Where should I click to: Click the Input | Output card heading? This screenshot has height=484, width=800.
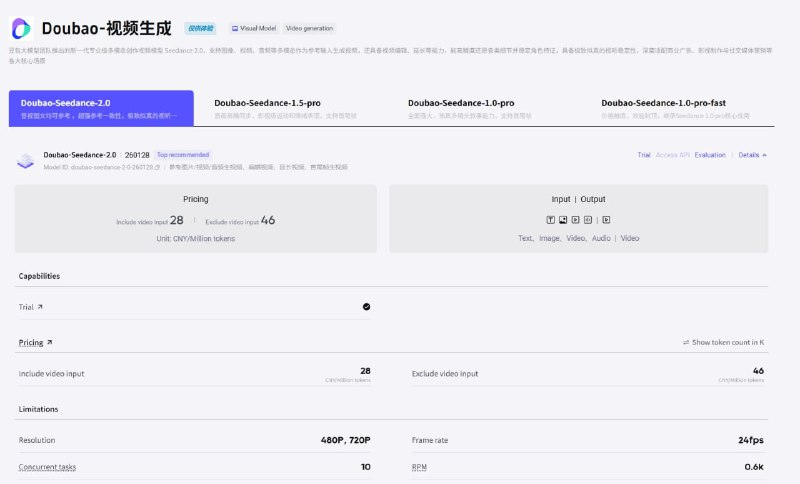pyautogui.click(x=578, y=199)
